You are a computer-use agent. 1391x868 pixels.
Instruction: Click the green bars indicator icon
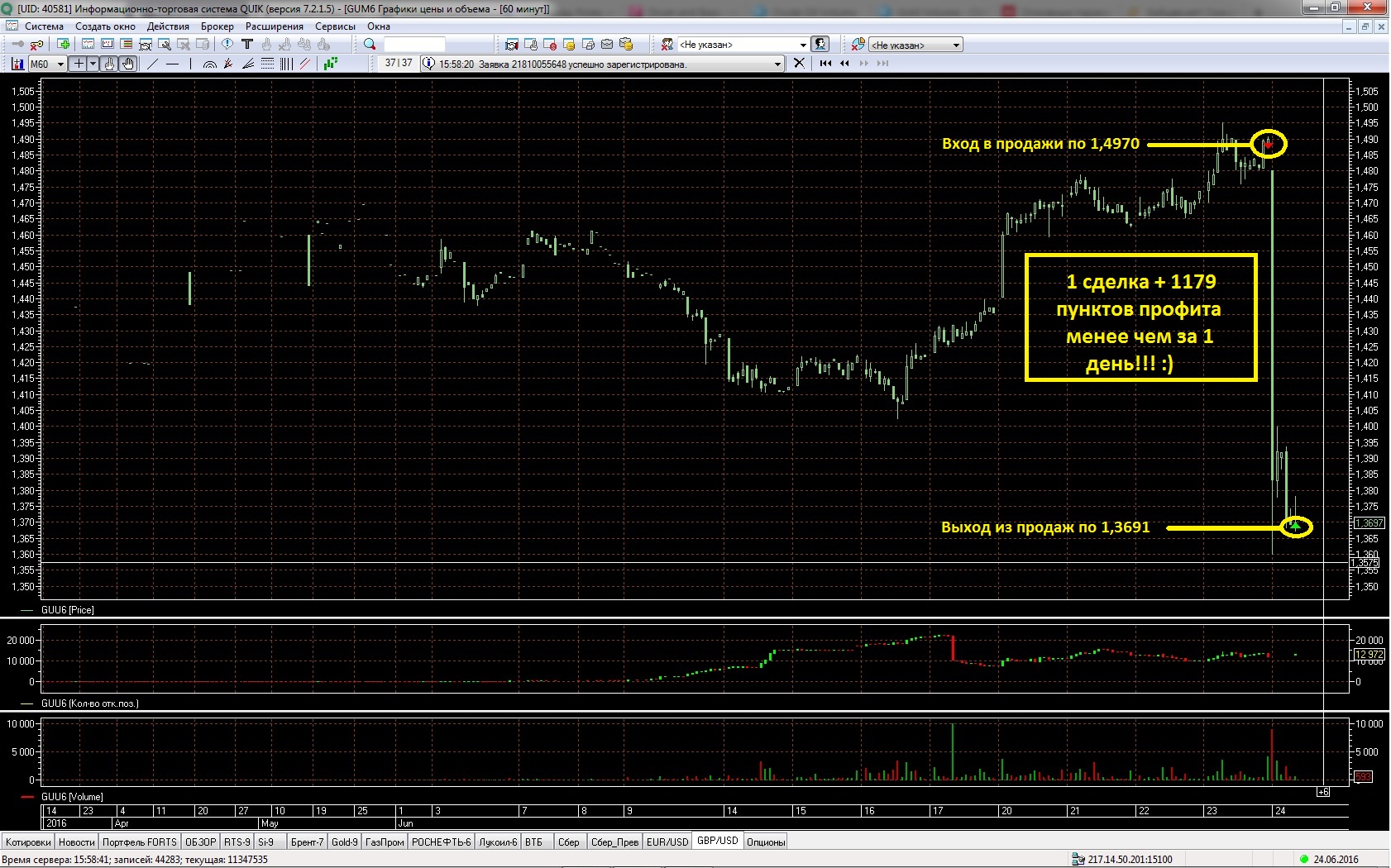[x=331, y=64]
